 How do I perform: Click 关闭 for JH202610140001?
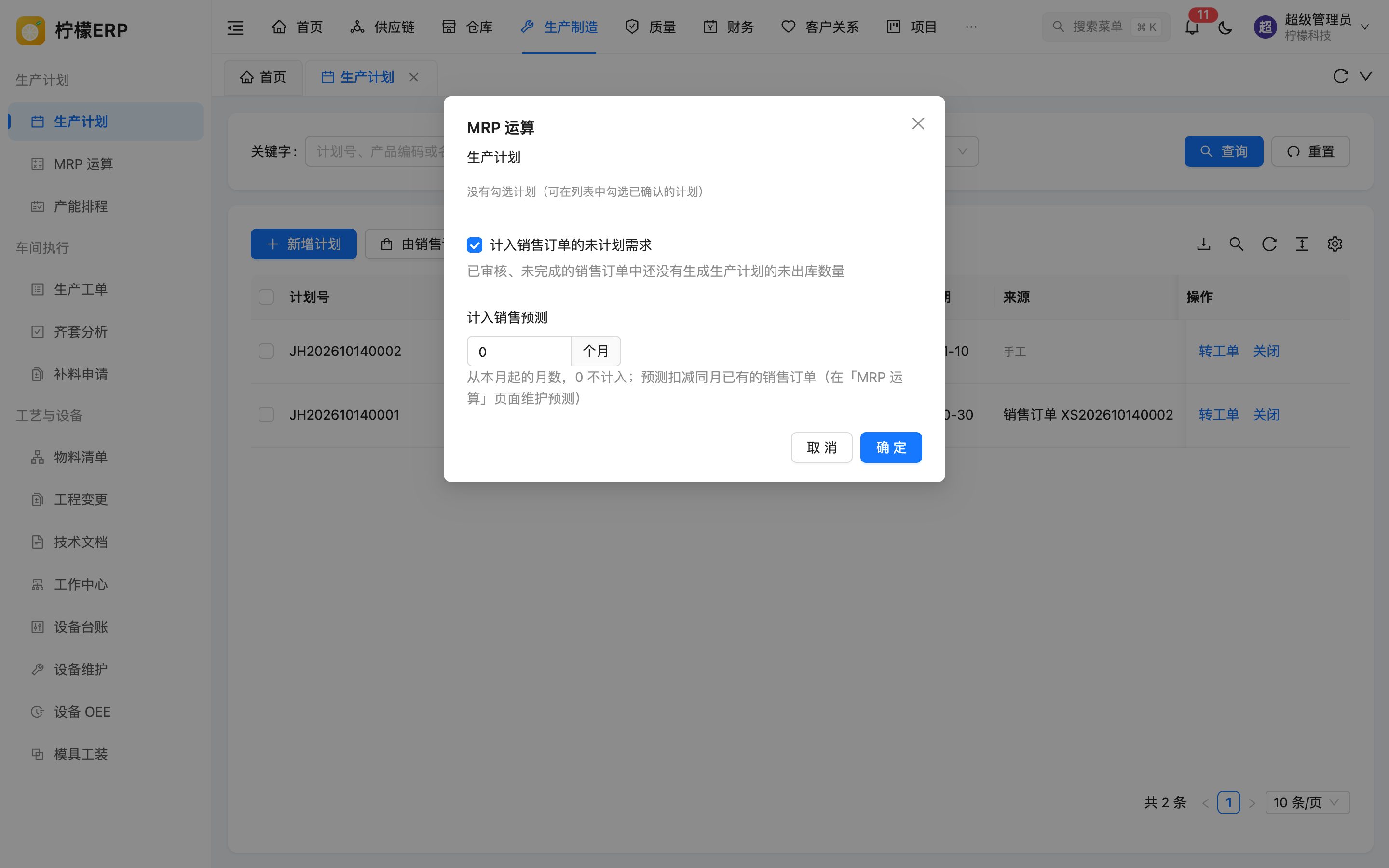[x=1266, y=415]
